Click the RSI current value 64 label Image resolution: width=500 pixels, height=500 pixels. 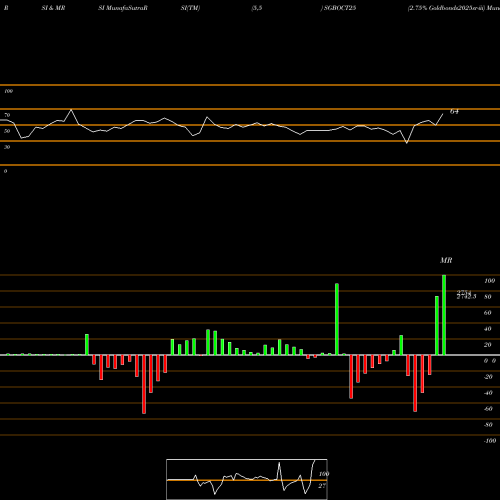click(x=454, y=111)
